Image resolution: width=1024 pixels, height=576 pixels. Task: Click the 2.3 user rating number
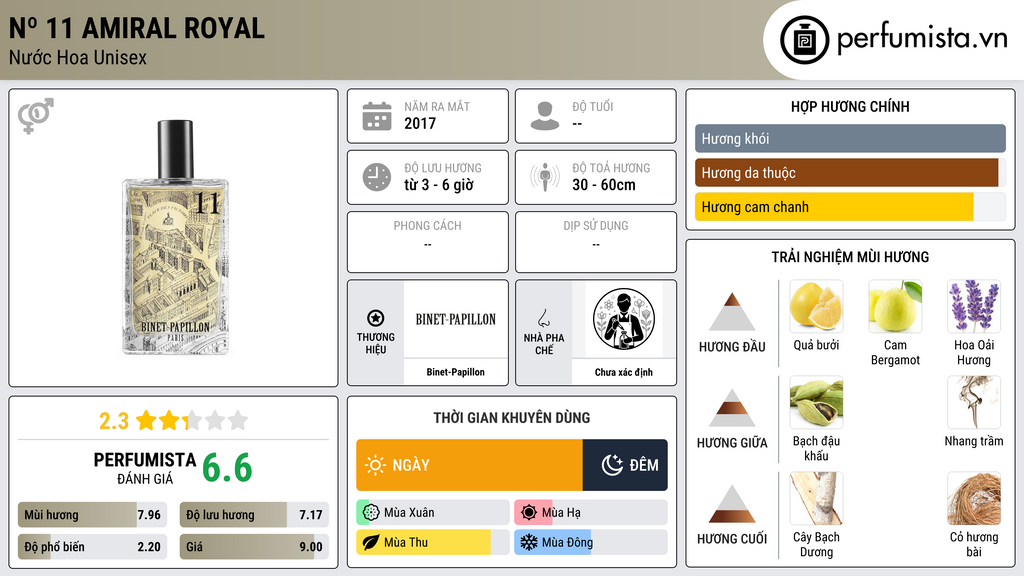pos(114,421)
